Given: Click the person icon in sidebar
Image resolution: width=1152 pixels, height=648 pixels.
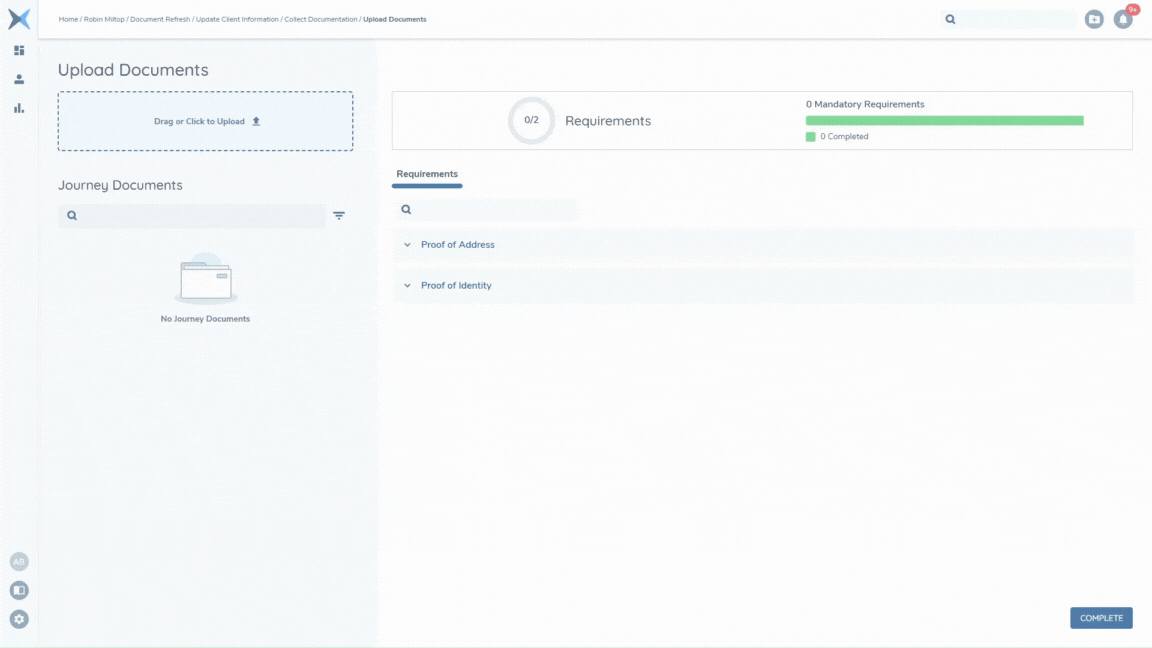Looking at the screenshot, I should (19, 79).
